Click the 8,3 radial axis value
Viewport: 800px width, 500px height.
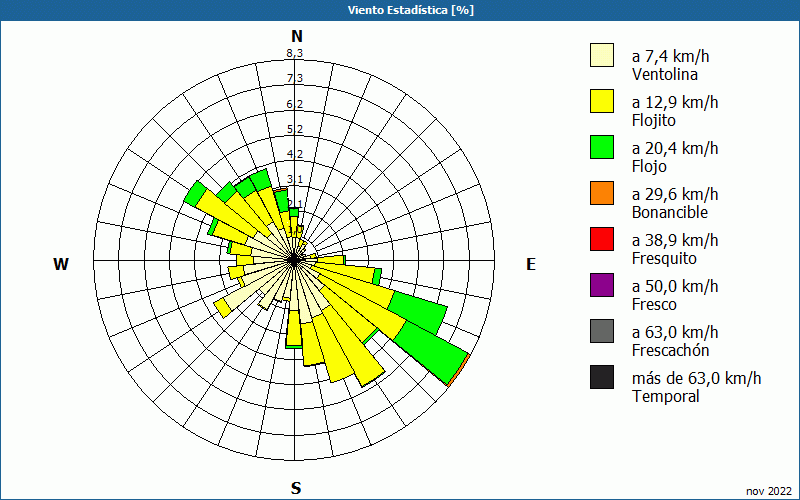pyautogui.click(x=295, y=53)
